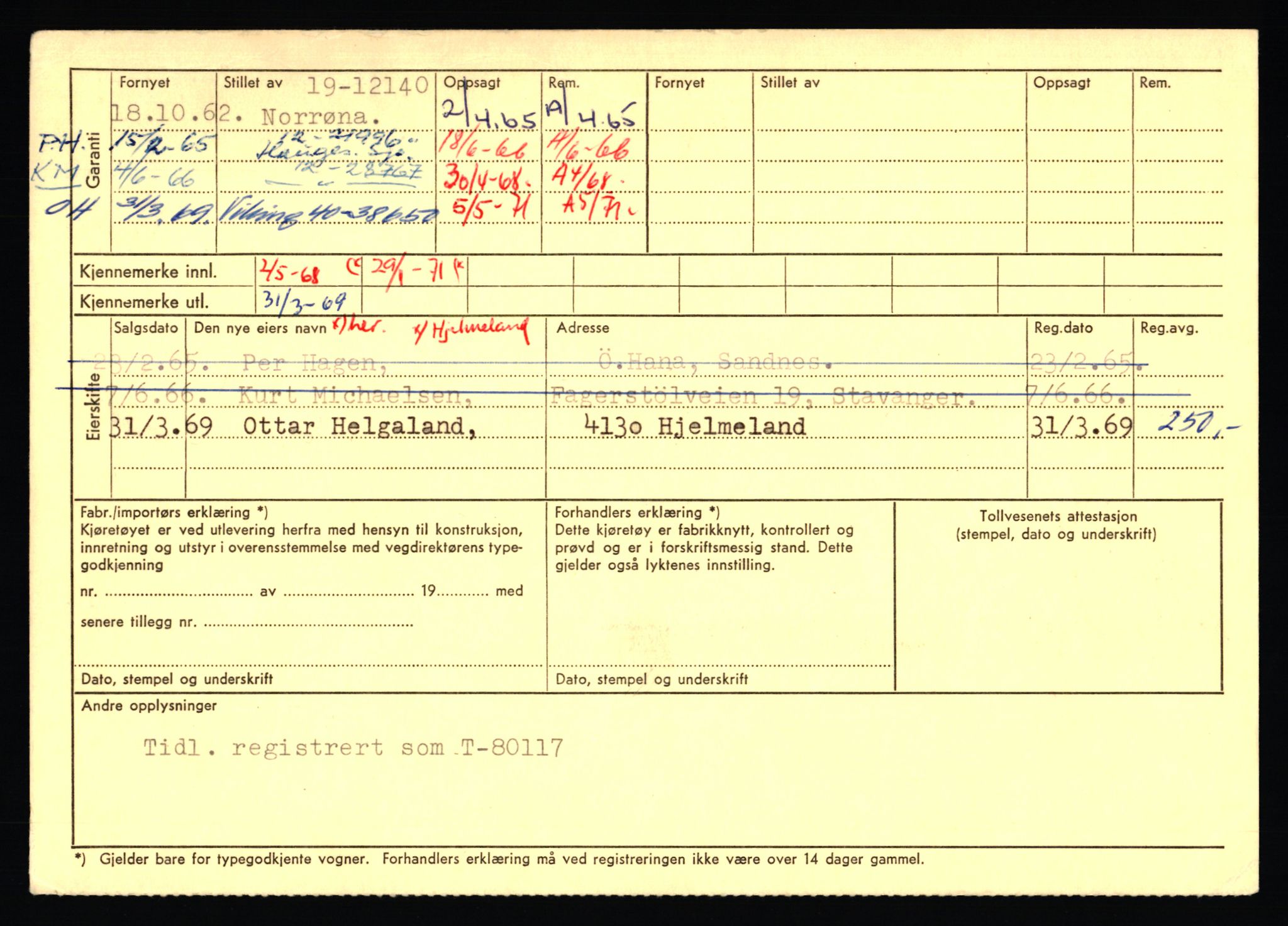The height and width of the screenshot is (926, 1288).
Task: Click the blank senere tillegg nr. line
Action: tap(309, 624)
